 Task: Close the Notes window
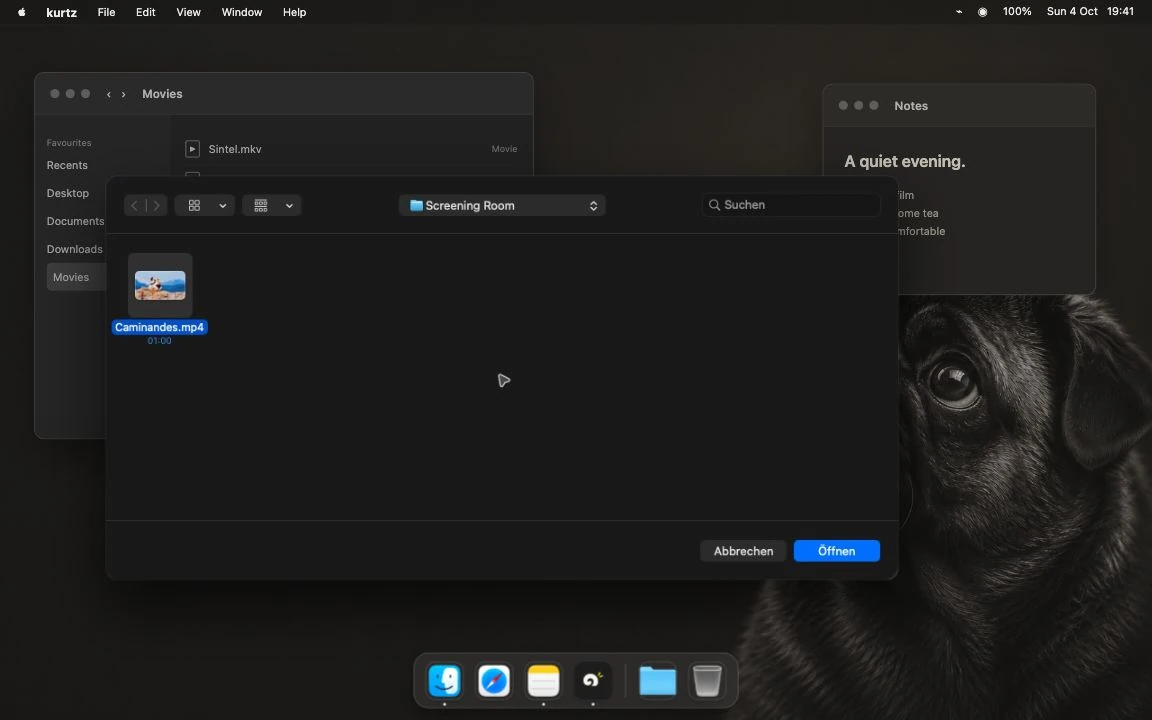click(843, 106)
